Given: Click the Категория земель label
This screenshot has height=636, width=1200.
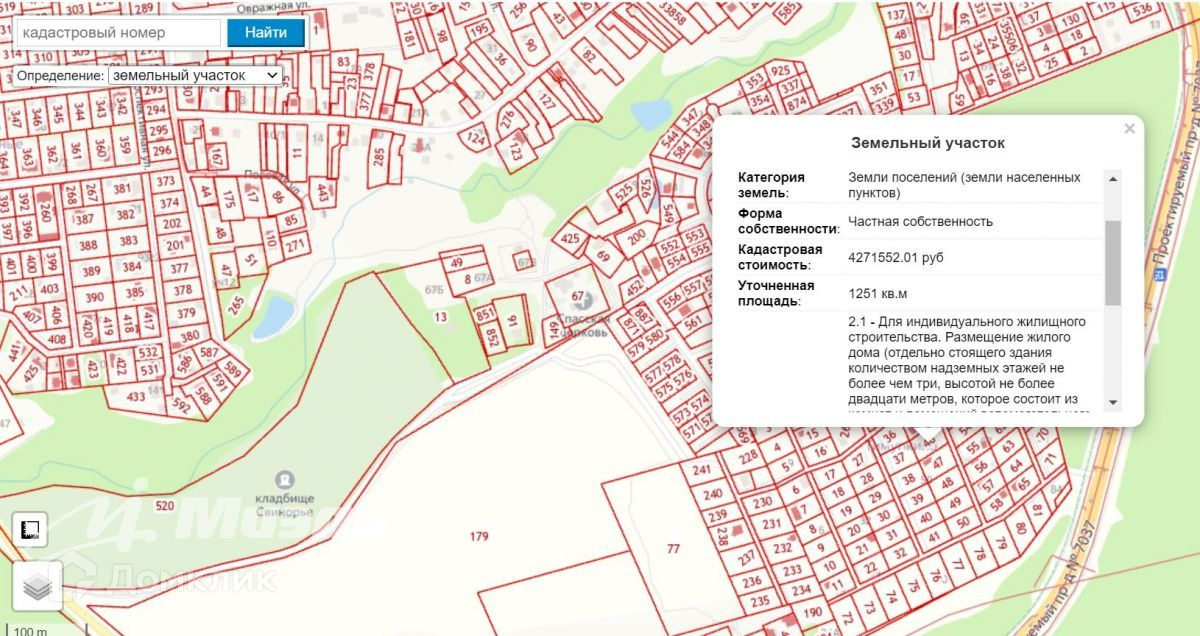Looking at the screenshot, I should (x=771, y=185).
